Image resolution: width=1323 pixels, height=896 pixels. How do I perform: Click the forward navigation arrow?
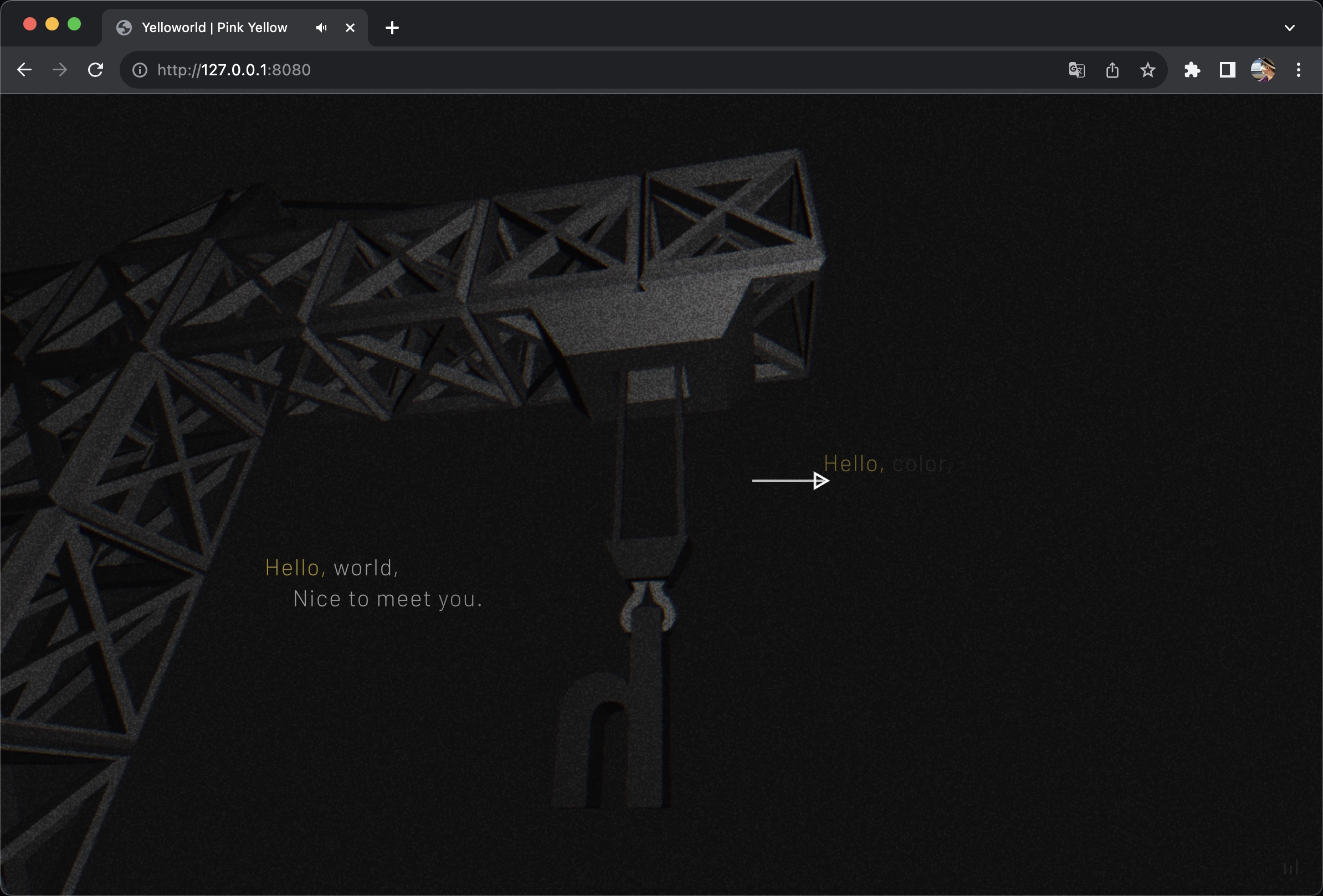(60, 70)
